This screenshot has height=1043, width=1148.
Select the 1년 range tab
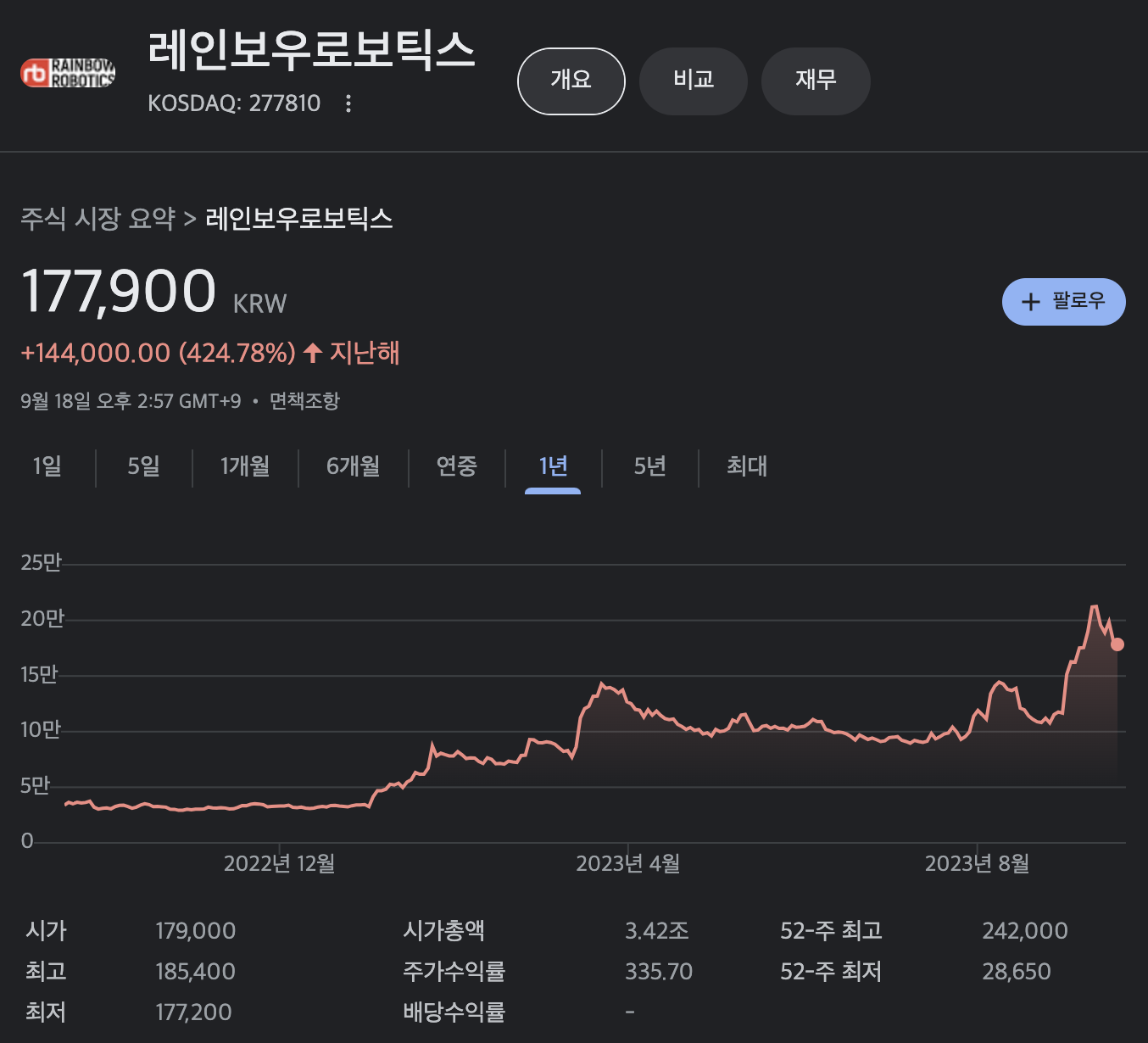point(553,466)
